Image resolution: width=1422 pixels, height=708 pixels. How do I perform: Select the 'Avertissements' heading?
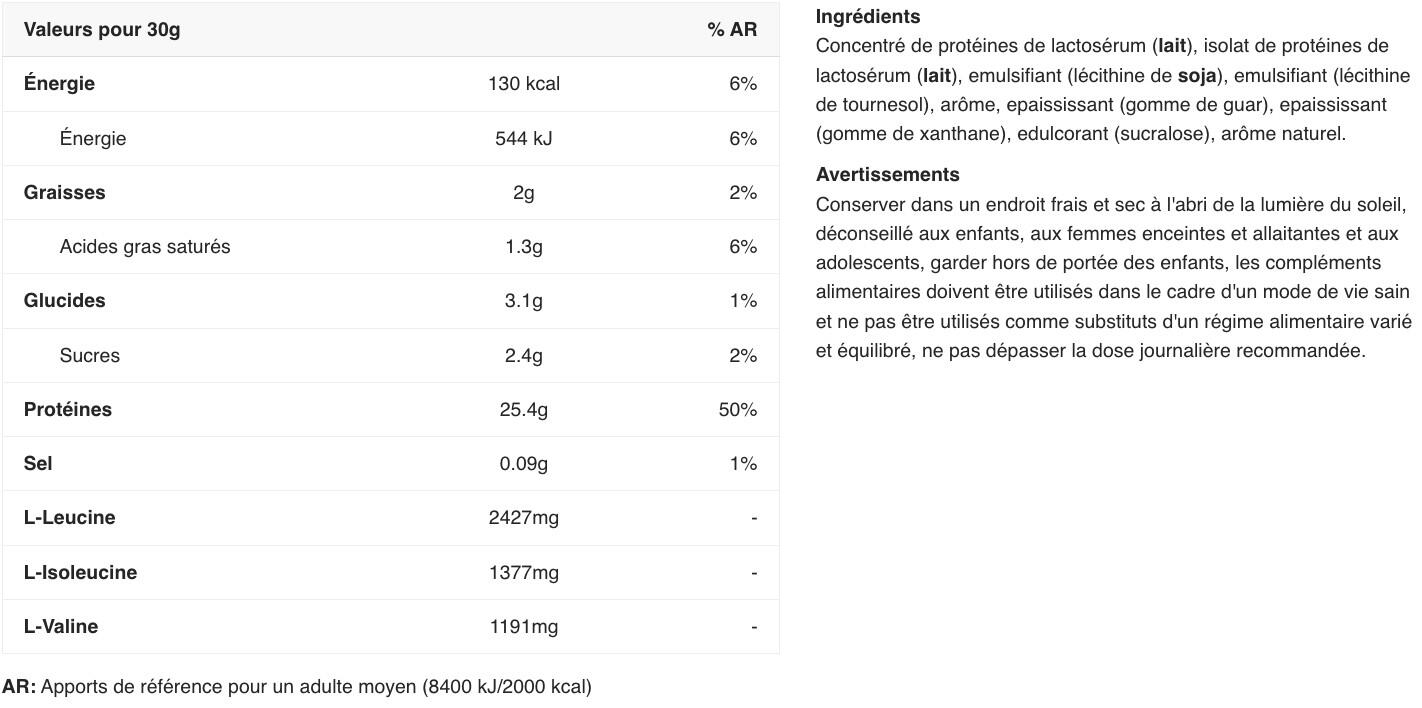click(887, 175)
